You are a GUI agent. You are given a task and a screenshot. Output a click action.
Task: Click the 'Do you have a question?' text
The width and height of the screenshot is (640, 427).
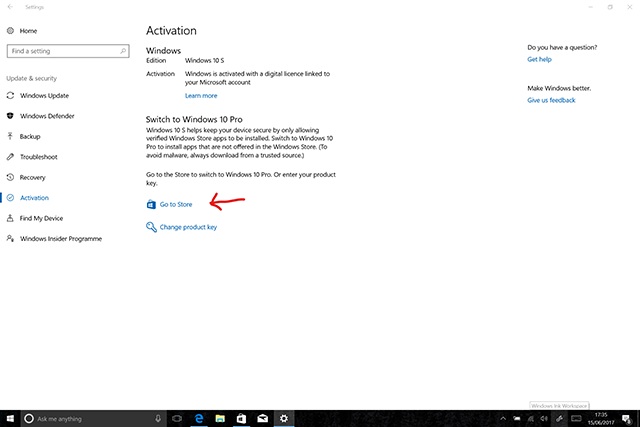[x=562, y=47]
